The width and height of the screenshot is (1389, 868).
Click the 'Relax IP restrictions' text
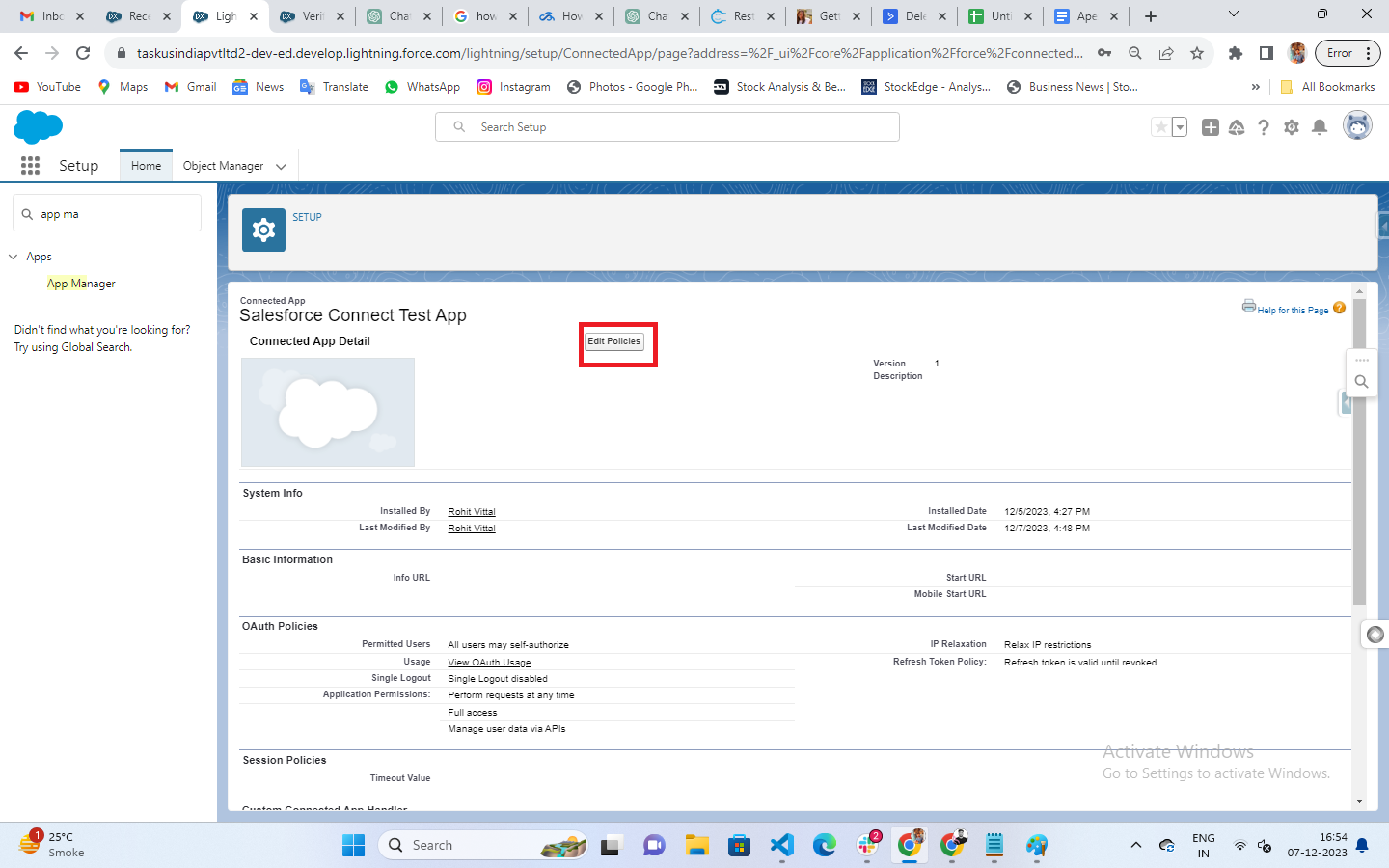[1048, 645]
